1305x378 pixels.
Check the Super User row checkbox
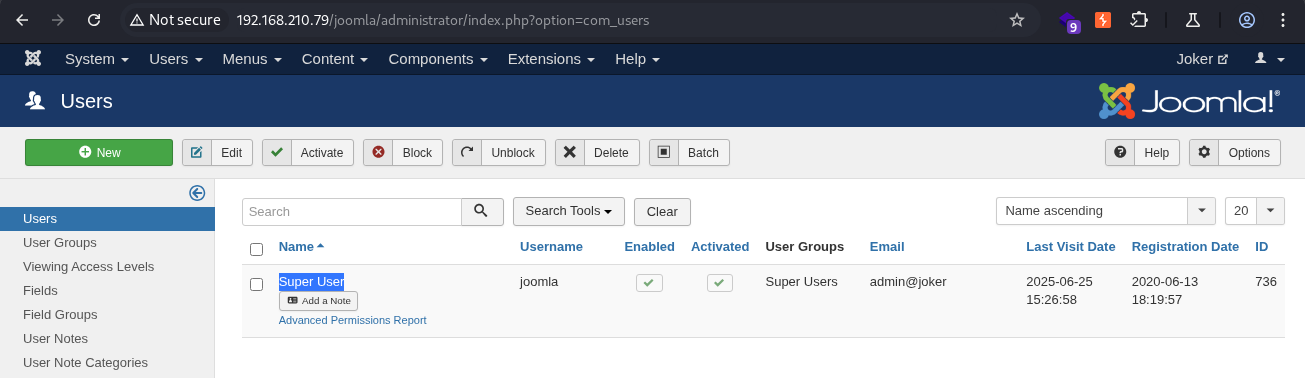[256, 284]
